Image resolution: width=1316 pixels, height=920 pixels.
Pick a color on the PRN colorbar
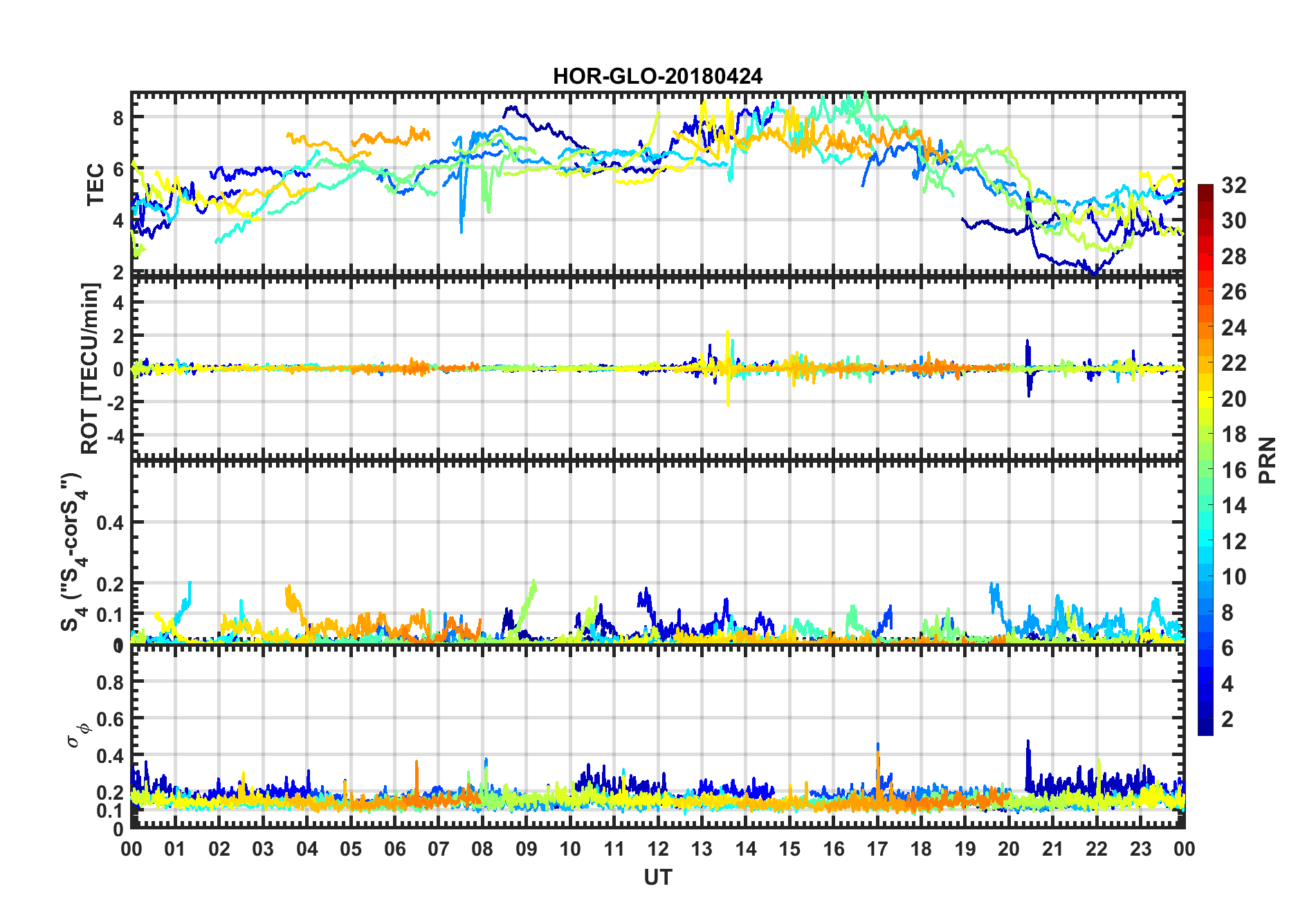pyautogui.click(x=1205, y=459)
